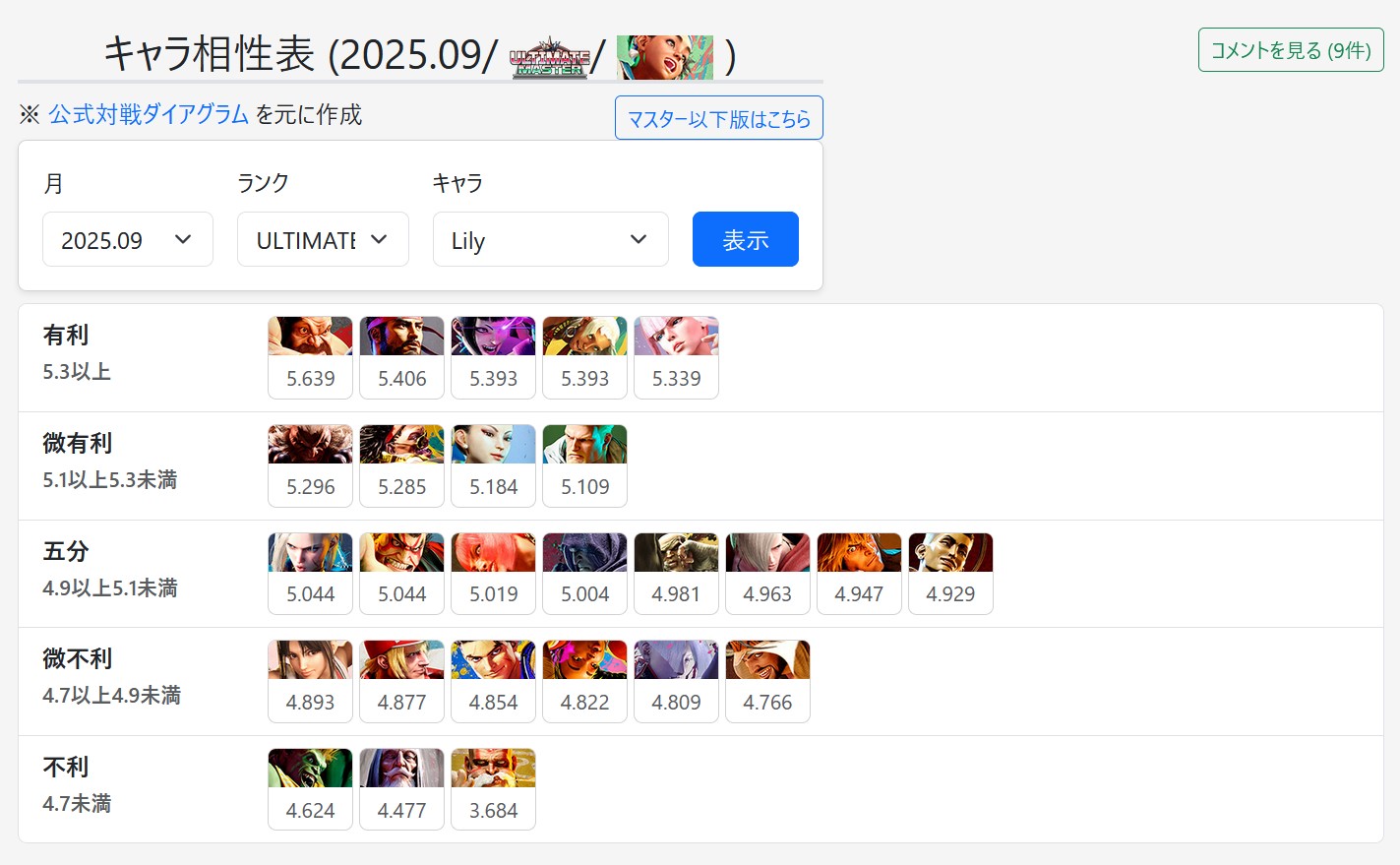Choose the character icon rated 5.184
This screenshot has width=1400, height=865.
[493, 465]
